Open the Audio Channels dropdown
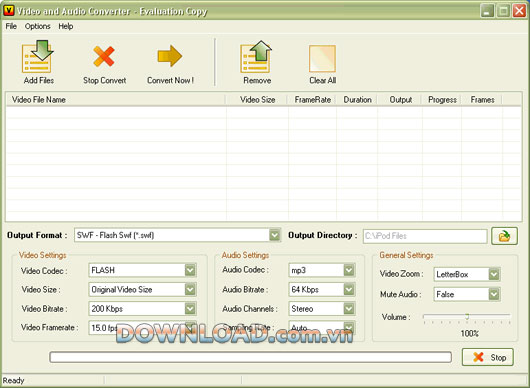The height and width of the screenshot is (388, 530). [x=349, y=309]
